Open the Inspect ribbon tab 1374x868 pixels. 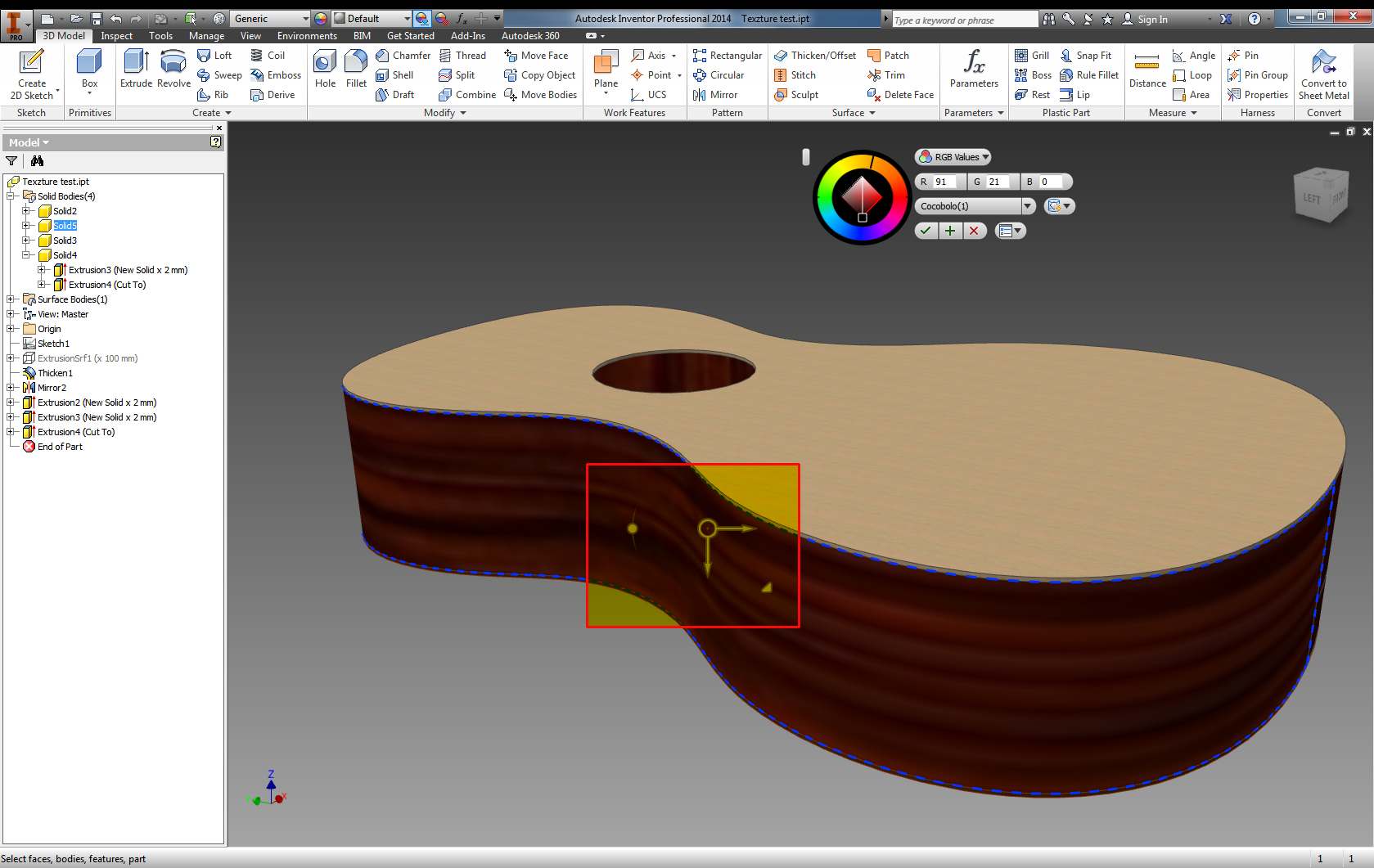coord(116,36)
